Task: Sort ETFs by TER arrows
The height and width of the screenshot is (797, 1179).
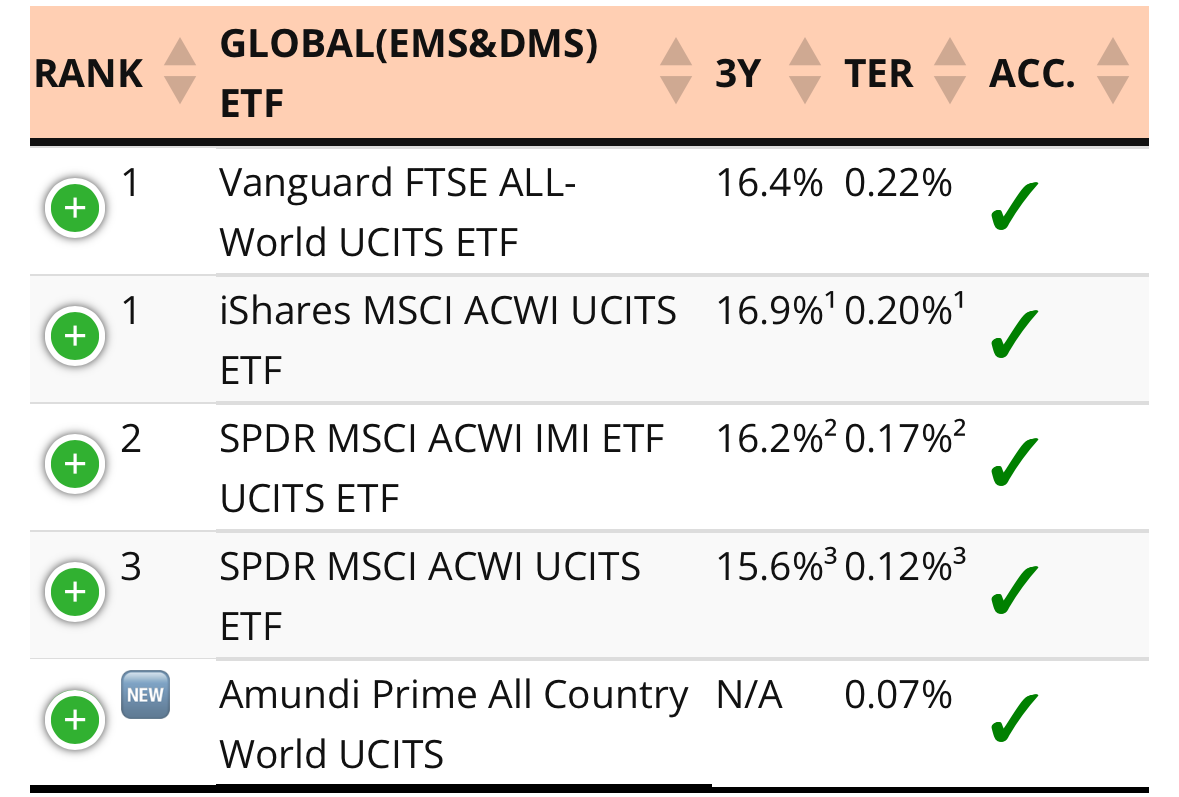Action: (x=949, y=72)
